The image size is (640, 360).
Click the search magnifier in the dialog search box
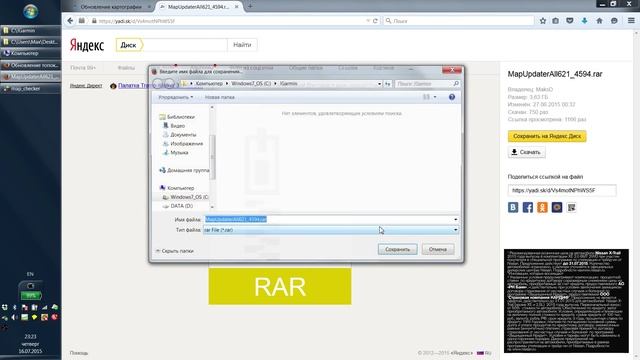(456, 84)
